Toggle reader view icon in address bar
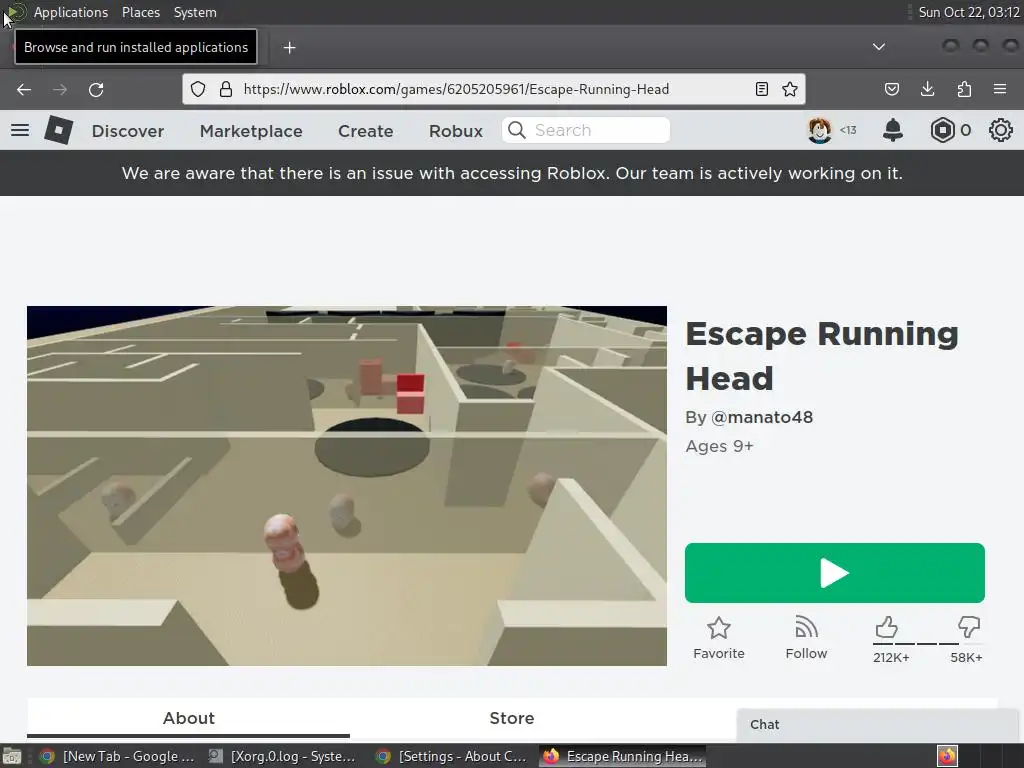 (761, 89)
